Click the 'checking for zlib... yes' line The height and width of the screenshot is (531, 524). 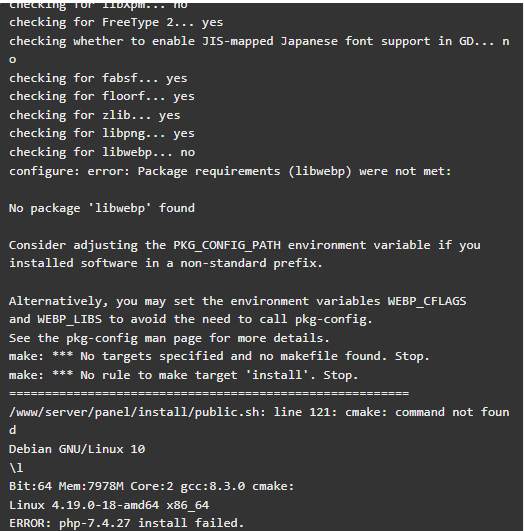[x=95, y=115]
